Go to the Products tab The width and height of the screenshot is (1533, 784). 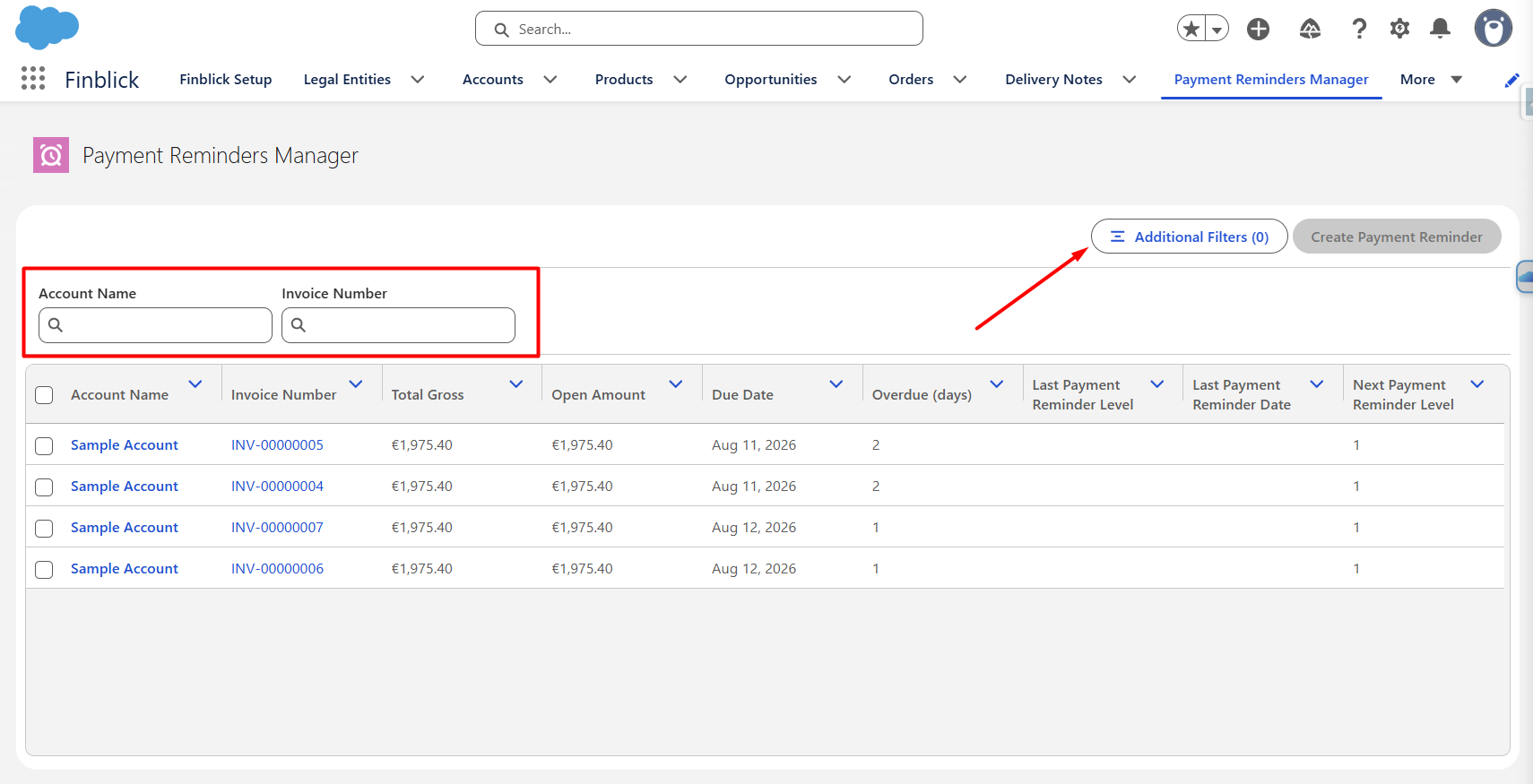tap(624, 80)
